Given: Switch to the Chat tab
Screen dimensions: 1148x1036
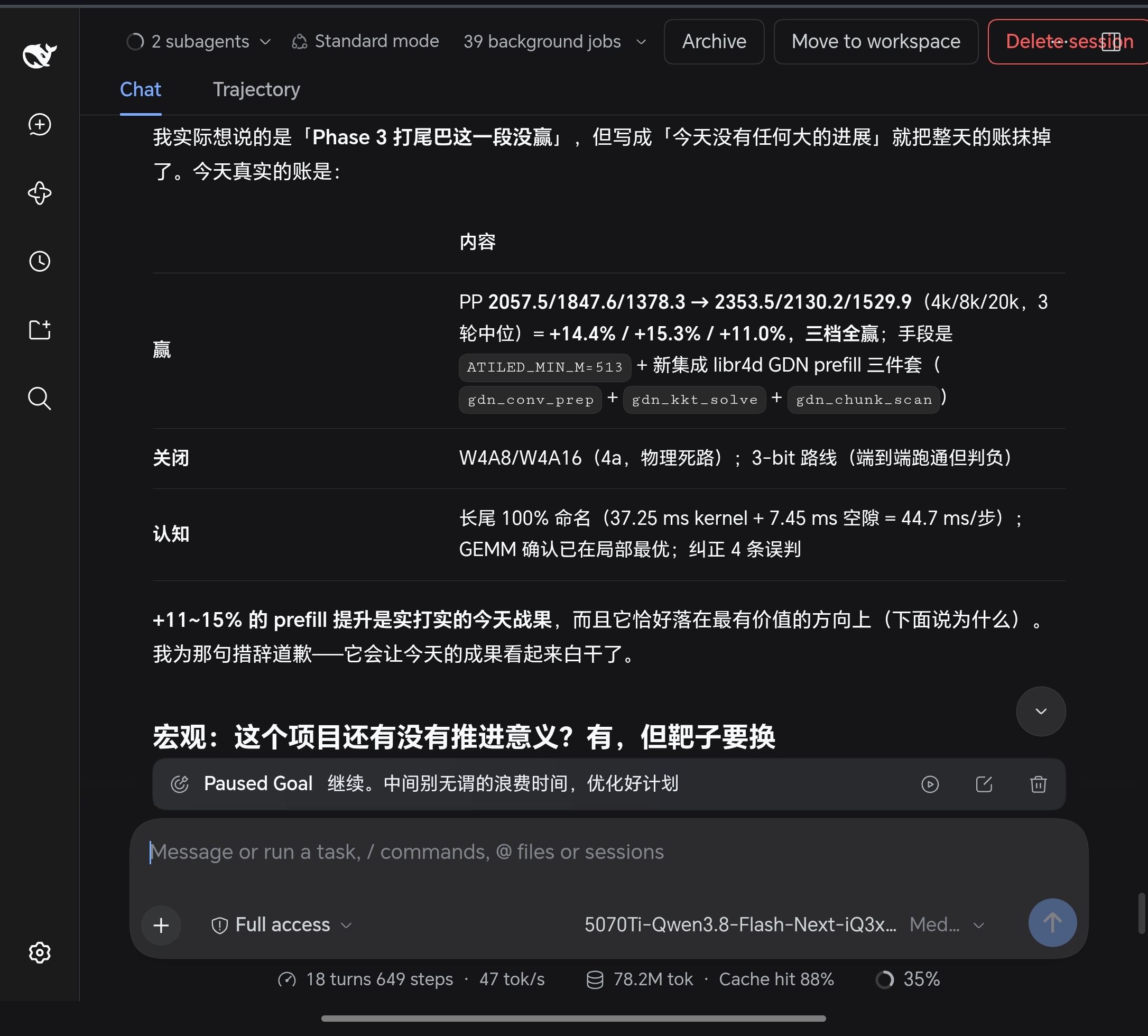Looking at the screenshot, I should pos(140,90).
